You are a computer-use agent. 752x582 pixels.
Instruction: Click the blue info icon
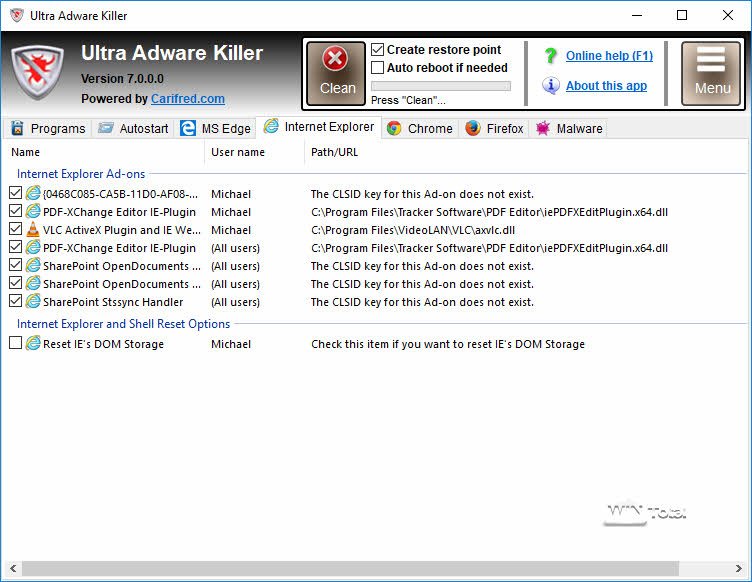click(x=551, y=85)
